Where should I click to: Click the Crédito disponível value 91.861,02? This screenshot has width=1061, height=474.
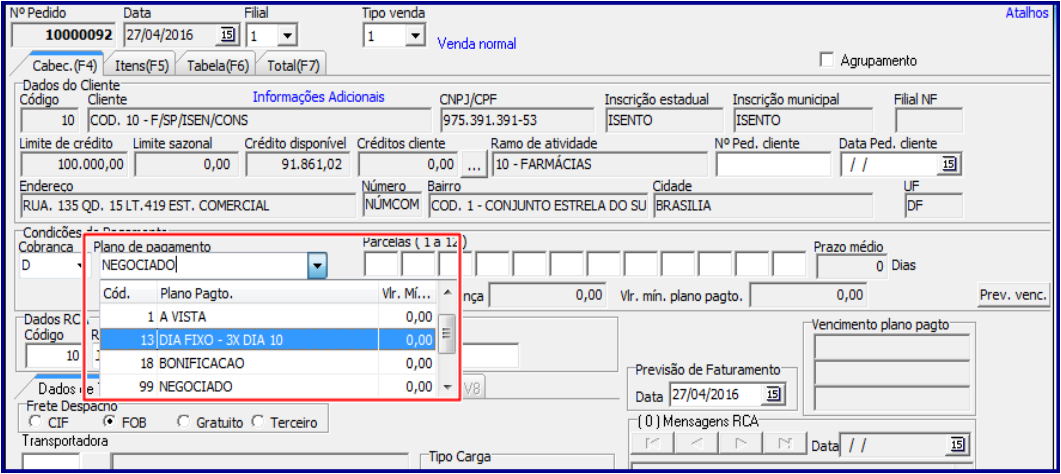point(296,164)
